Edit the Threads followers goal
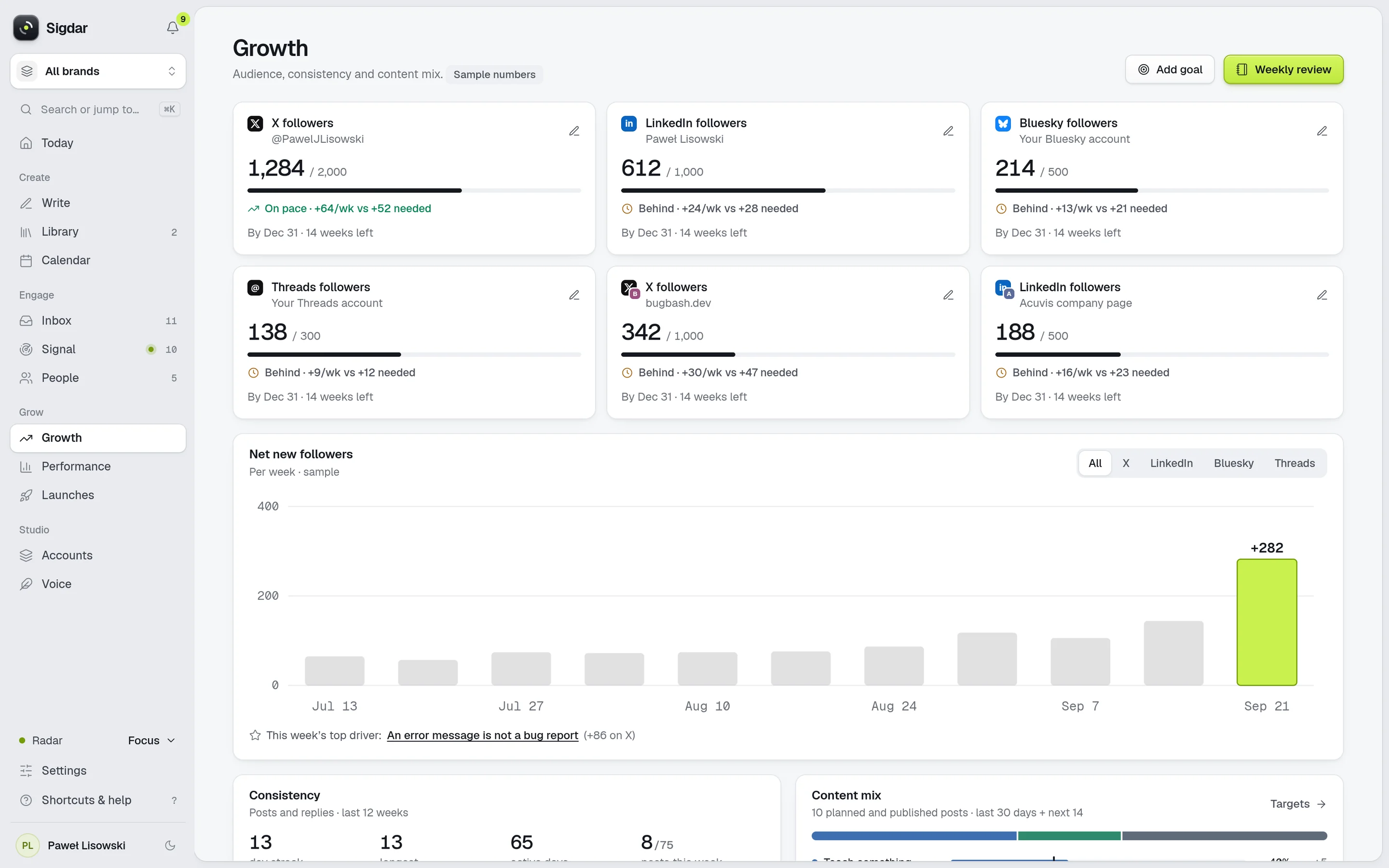This screenshot has width=1389, height=868. coord(574,295)
